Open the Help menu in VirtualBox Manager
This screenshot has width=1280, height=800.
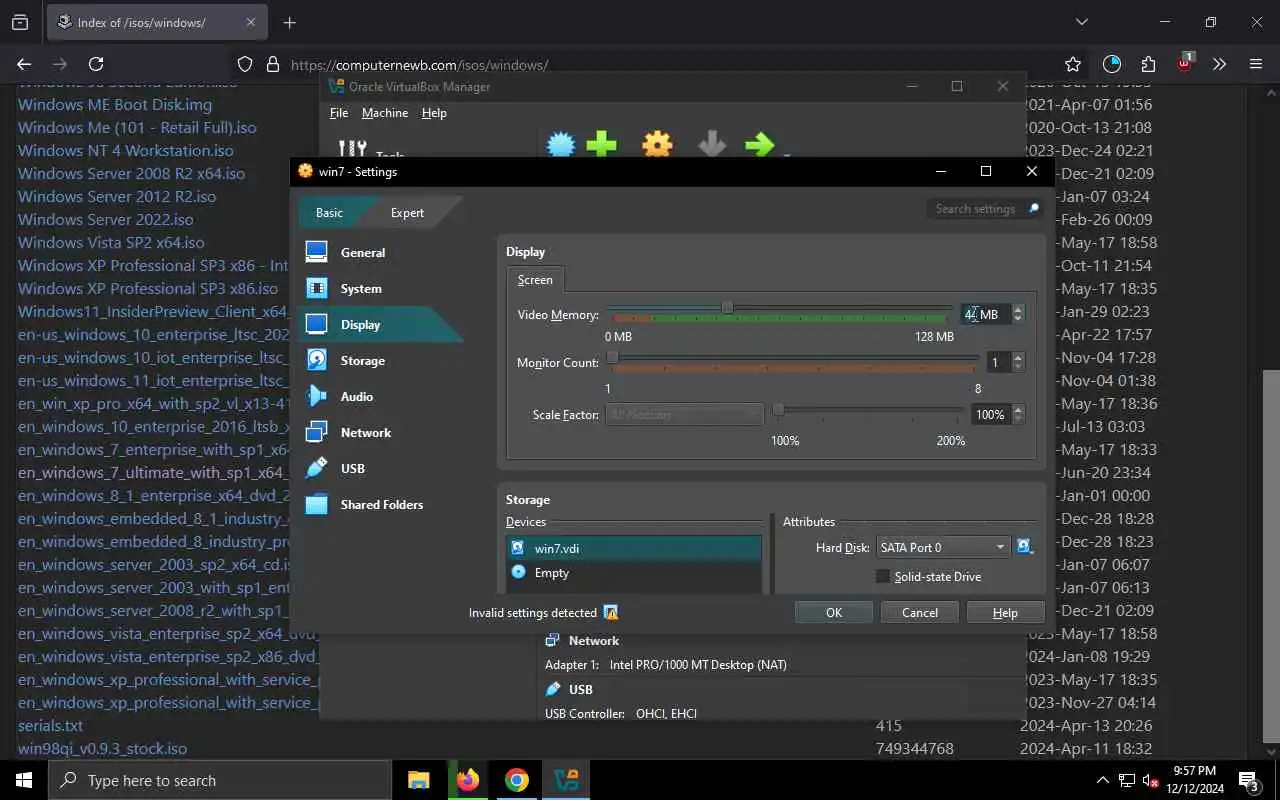(x=434, y=113)
